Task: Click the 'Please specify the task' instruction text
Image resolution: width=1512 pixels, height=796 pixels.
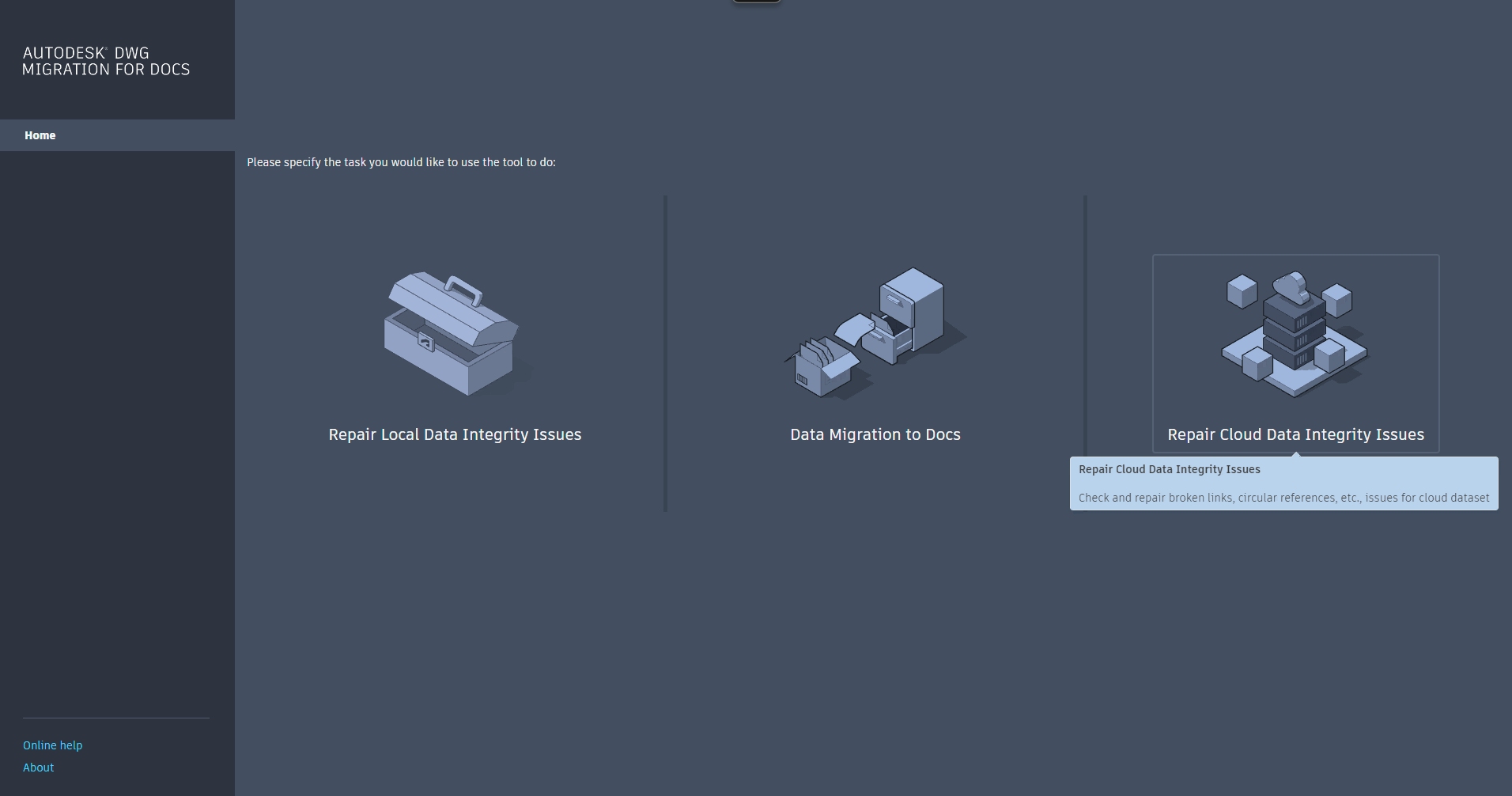Action: click(x=401, y=162)
